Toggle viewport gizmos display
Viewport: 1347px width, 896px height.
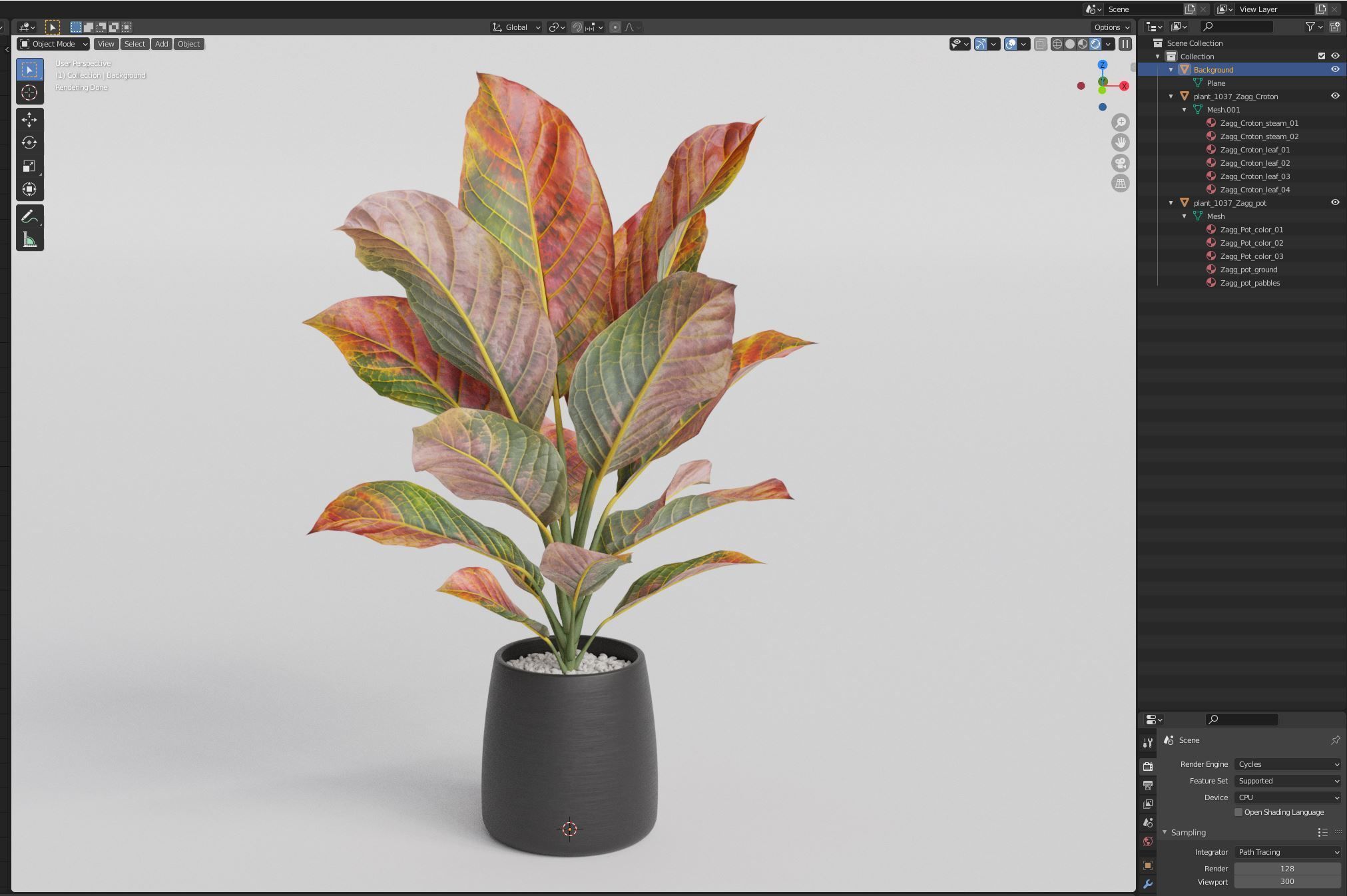coord(980,44)
